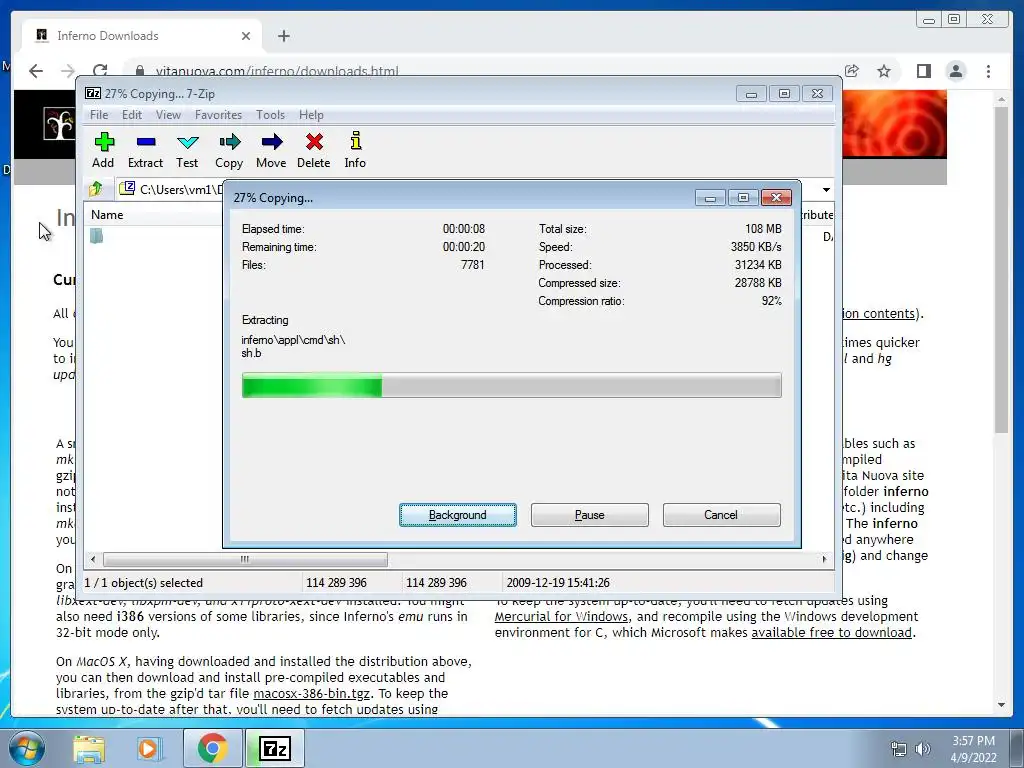Click the Chrome page vertical scrollbar thumb
The height and width of the screenshot is (768, 1024).
1001,269
